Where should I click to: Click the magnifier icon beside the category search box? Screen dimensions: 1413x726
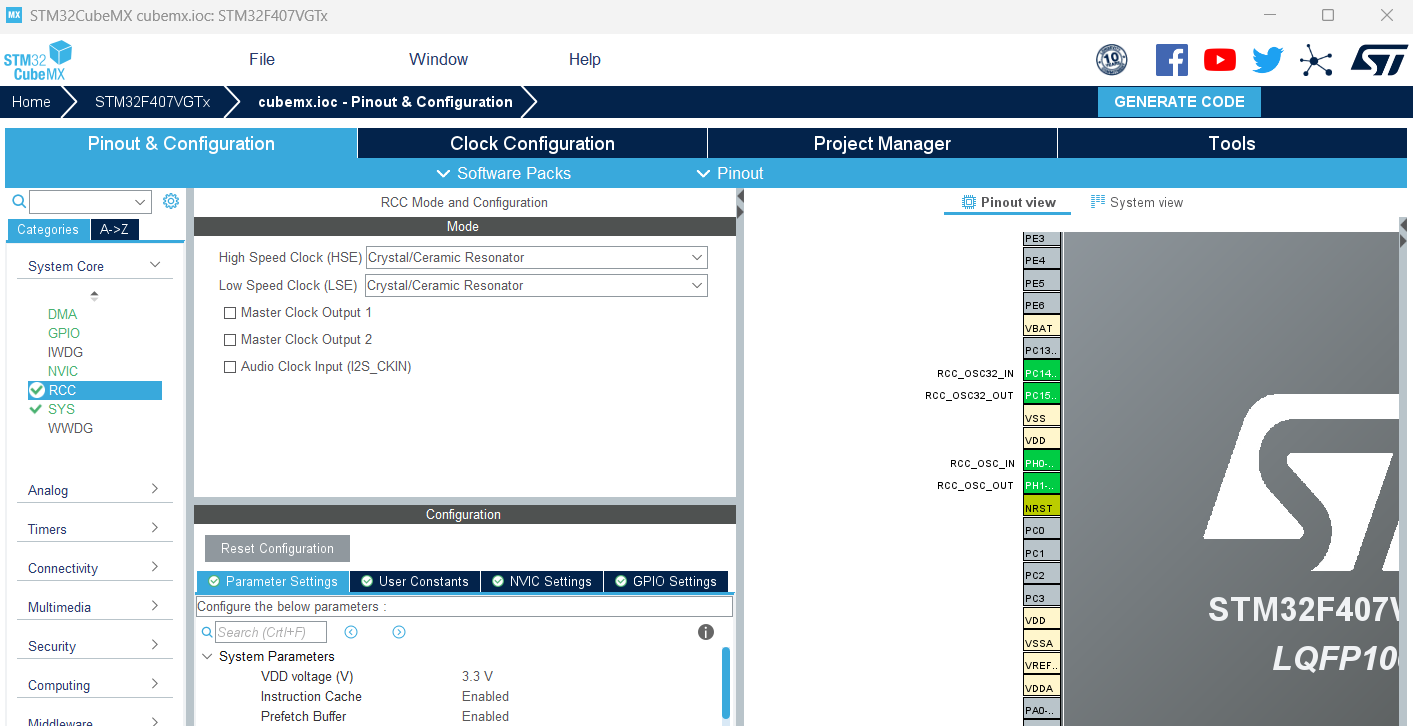19,201
